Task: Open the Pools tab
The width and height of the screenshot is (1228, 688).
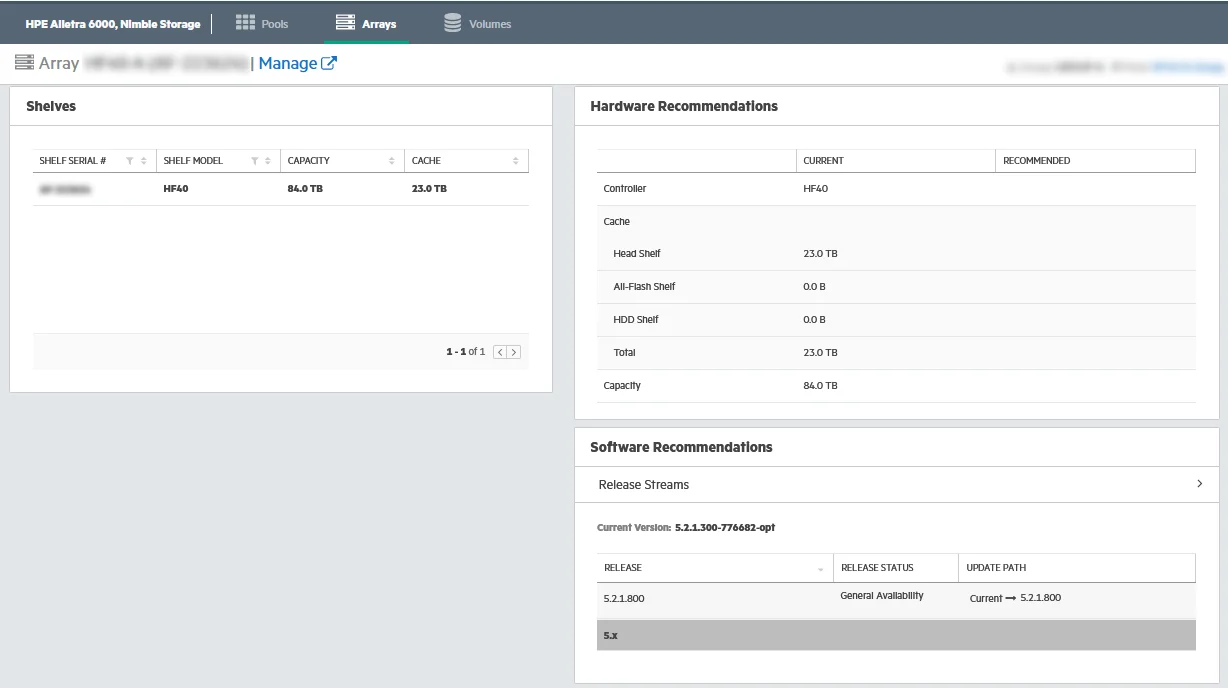Action: [x=262, y=23]
